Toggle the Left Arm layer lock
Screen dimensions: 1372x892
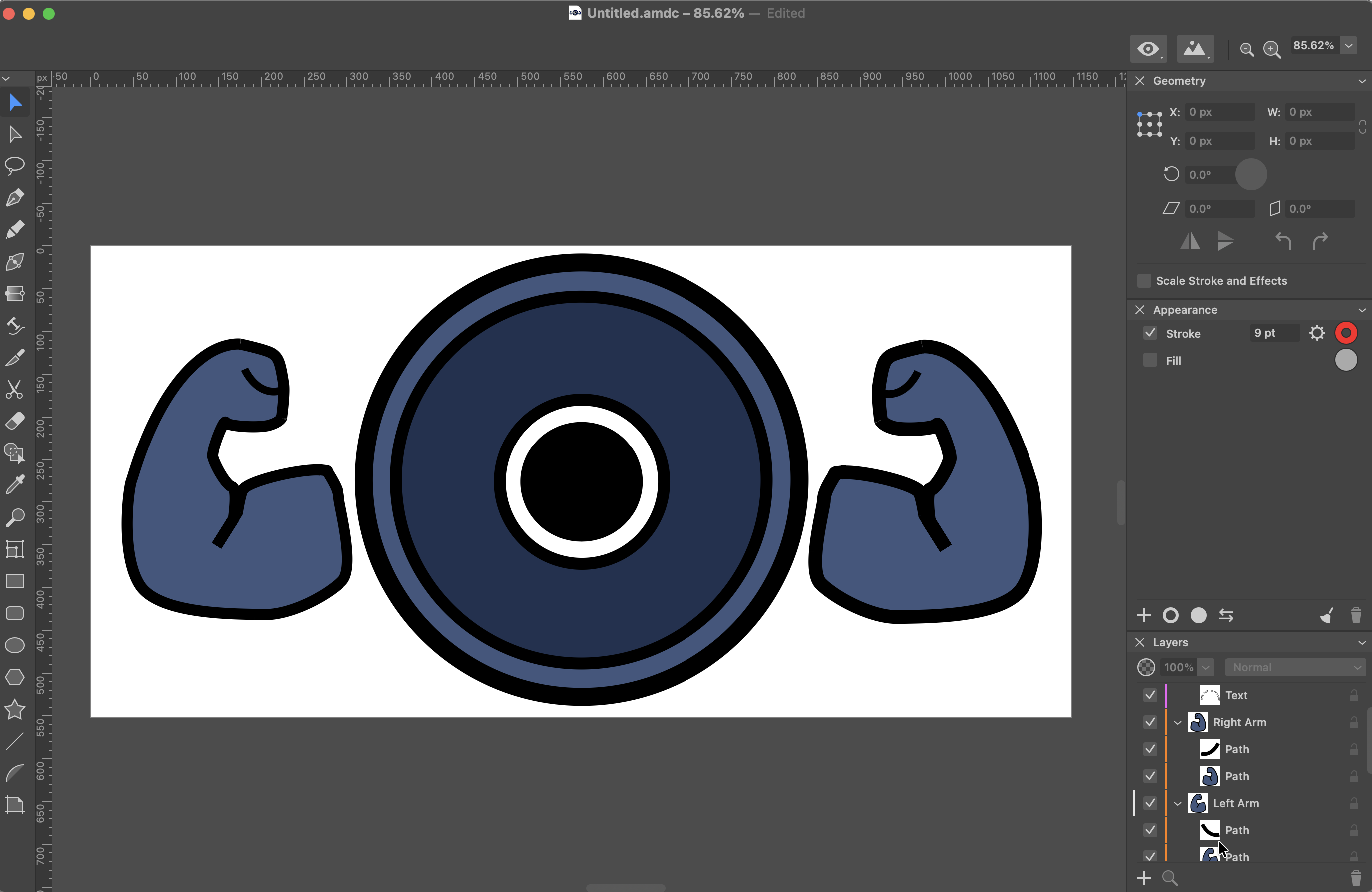point(1354,803)
